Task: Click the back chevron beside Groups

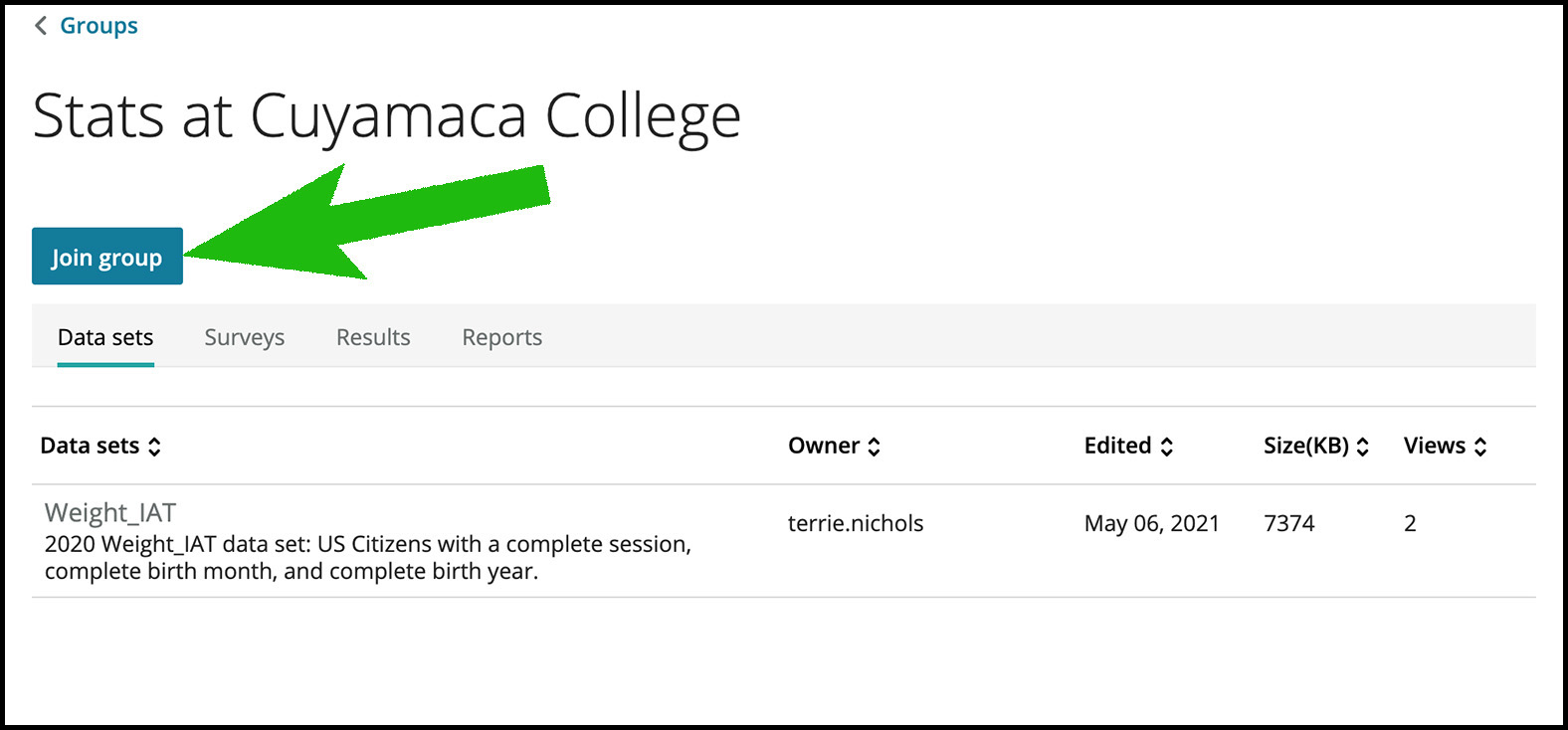Action: click(41, 26)
